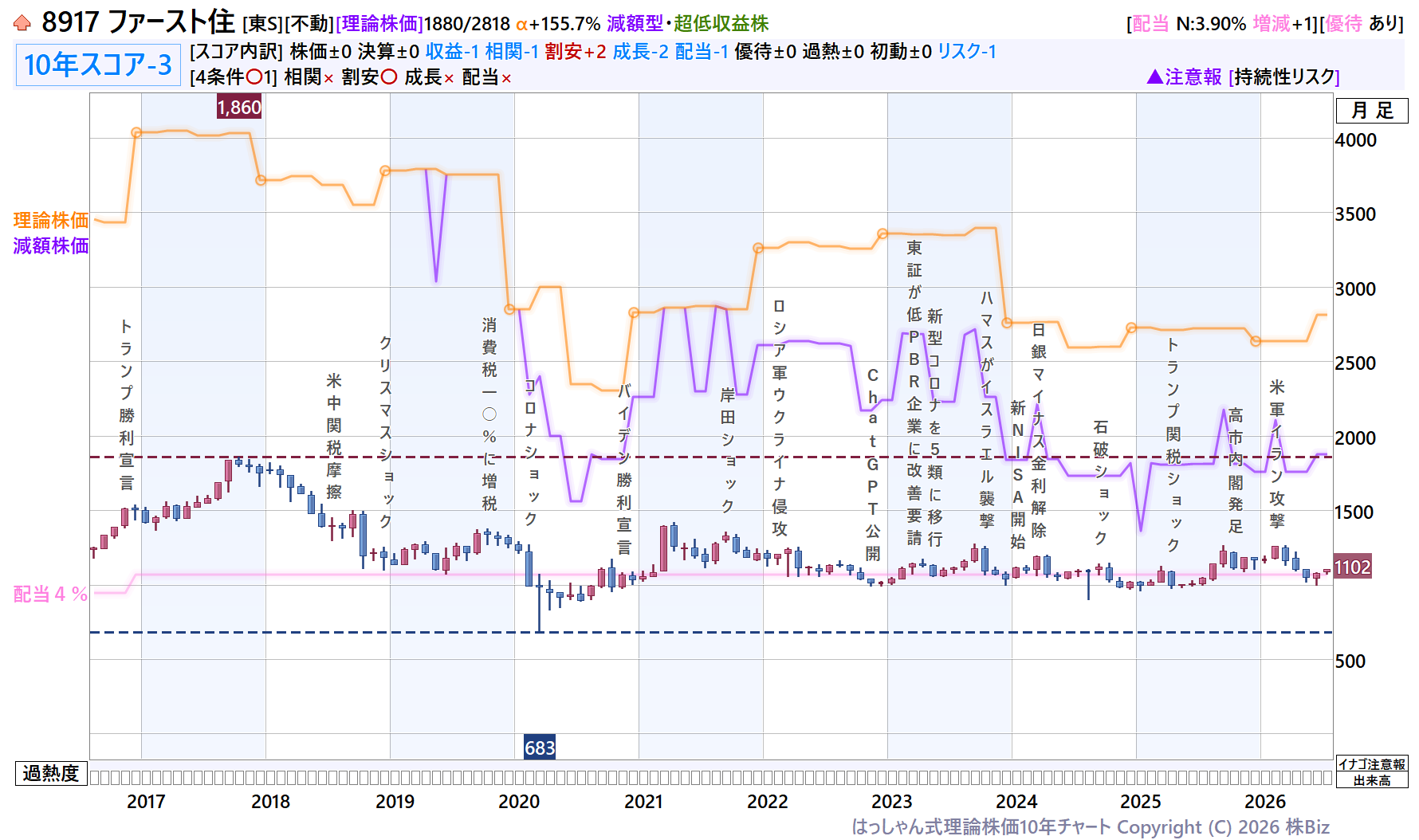Click the 1102 current price tag

[x=1353, y=567]
